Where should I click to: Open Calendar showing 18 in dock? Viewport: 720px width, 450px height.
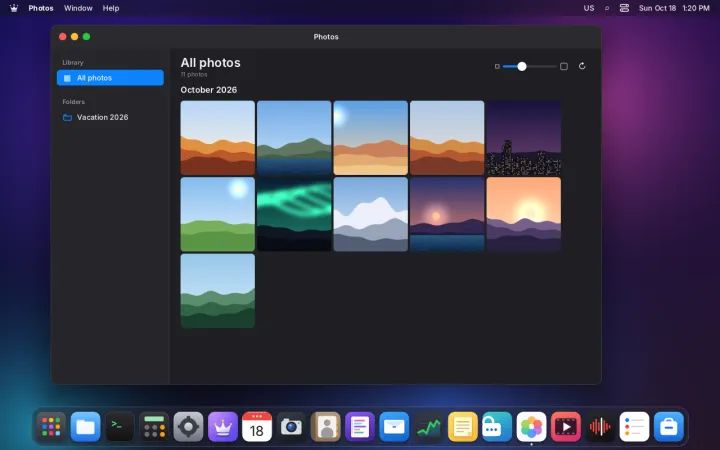coord(257,427)
